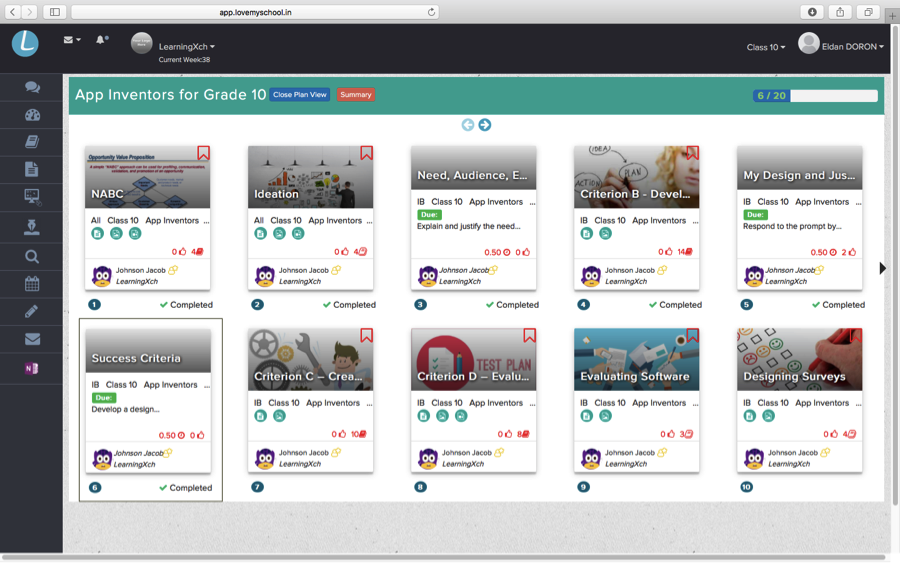The height and width of the screenshot is (563, 900).
Task: Click the search magnifier sidebar icon
Action: click(32, 257)
